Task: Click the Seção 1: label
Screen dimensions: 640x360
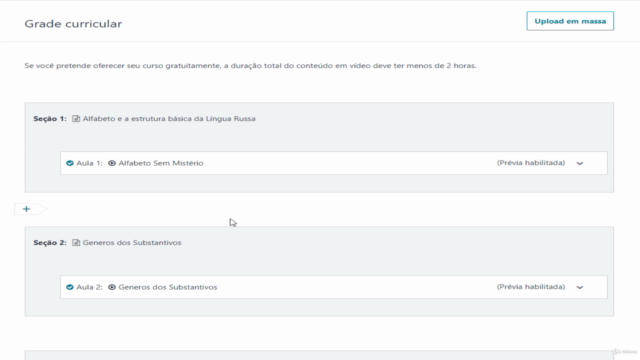Action: pos(50,119)
